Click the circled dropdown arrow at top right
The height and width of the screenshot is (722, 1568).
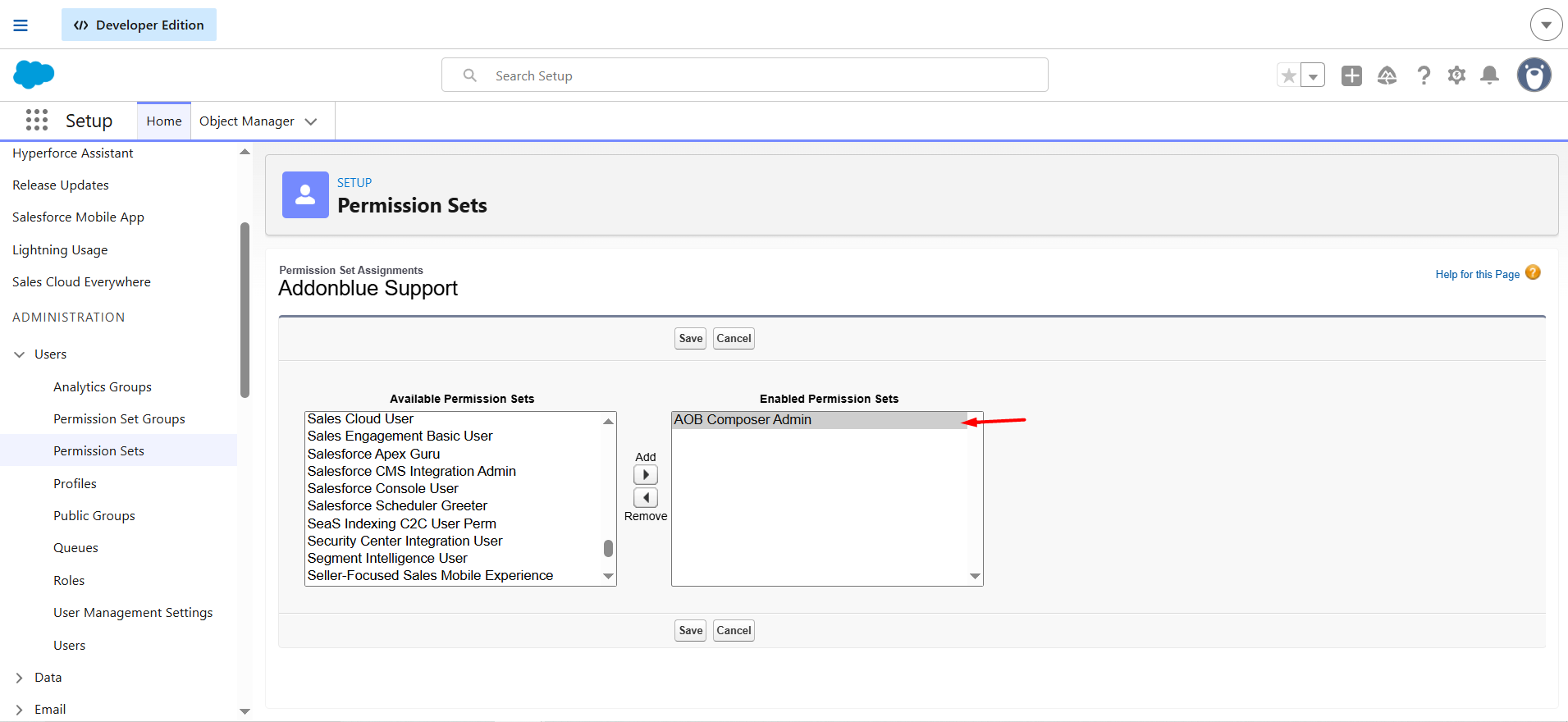pyautogui.click(x=1546, y=25)
